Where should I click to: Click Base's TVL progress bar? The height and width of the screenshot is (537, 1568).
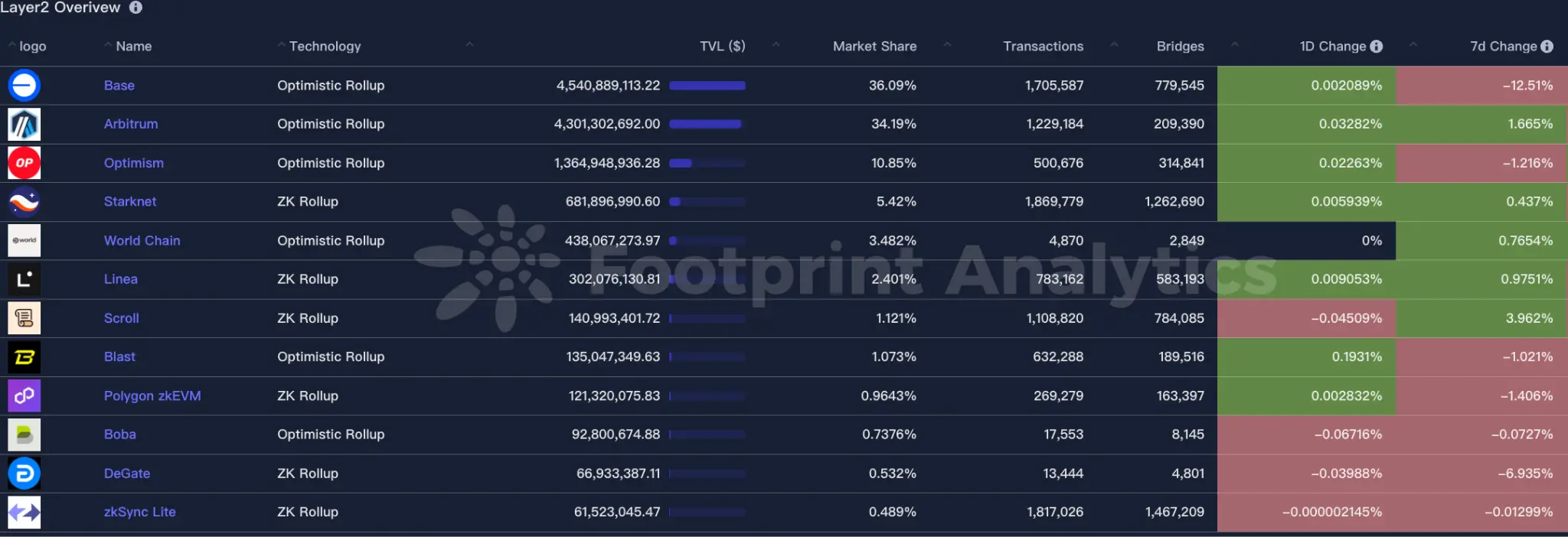[707, 85]
